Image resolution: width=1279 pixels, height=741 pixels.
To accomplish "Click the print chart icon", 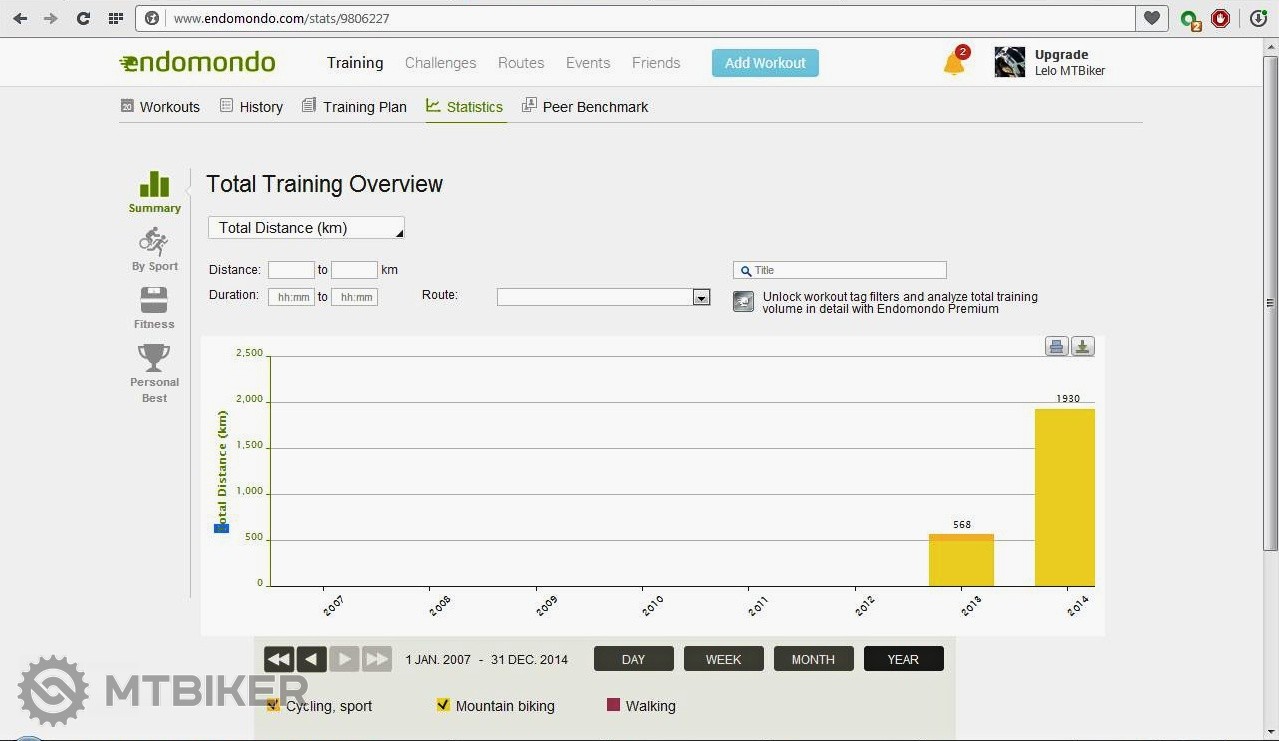I will 1056,346.
